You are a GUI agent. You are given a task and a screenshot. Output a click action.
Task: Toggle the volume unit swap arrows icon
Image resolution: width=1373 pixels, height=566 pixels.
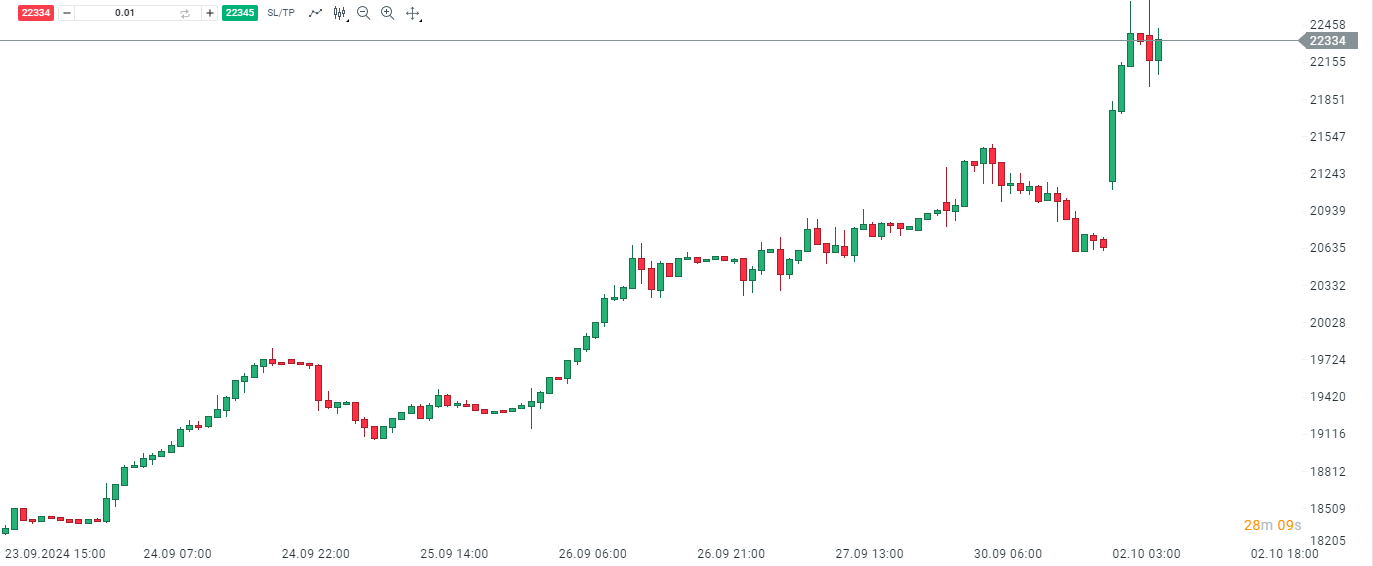point(185,13)
